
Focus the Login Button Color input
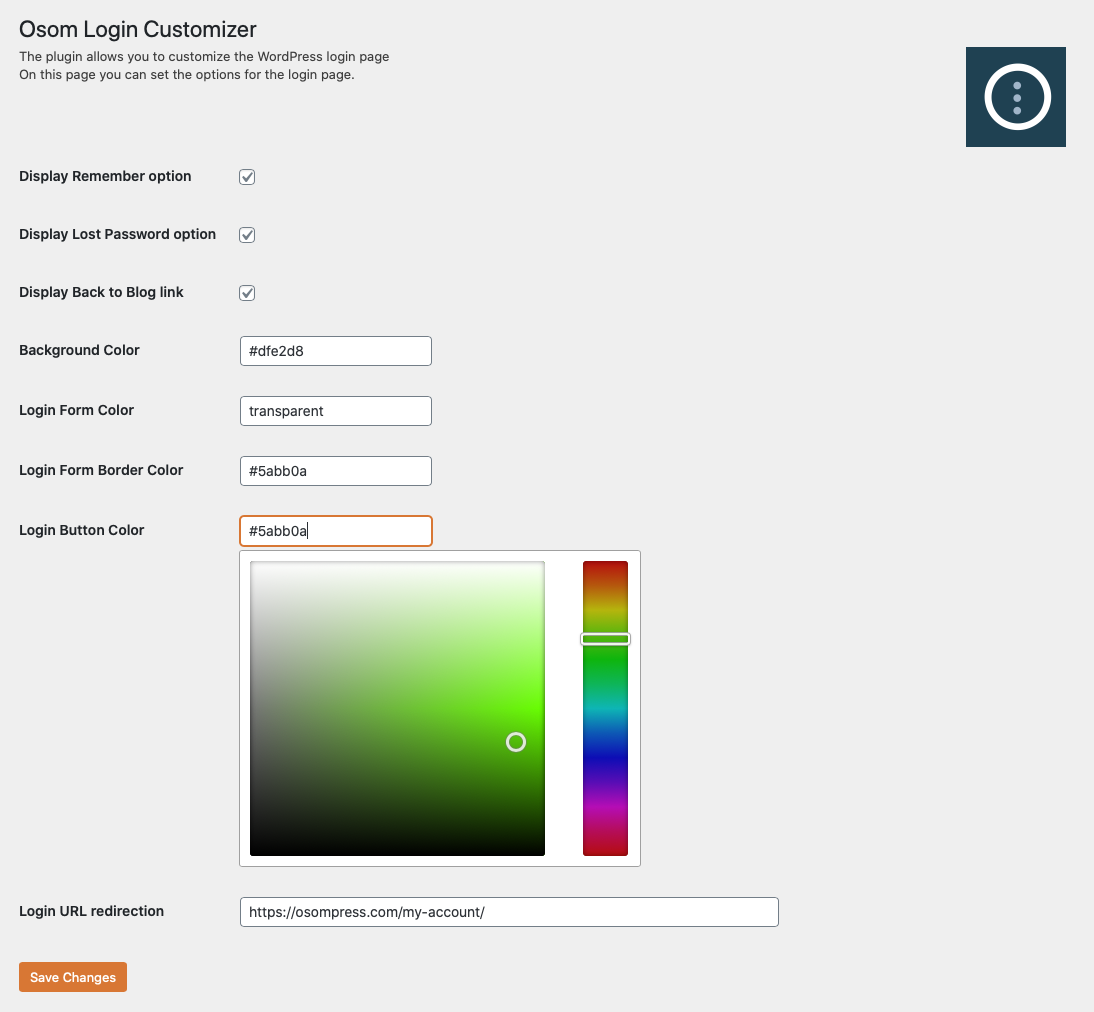click(335, 531)
